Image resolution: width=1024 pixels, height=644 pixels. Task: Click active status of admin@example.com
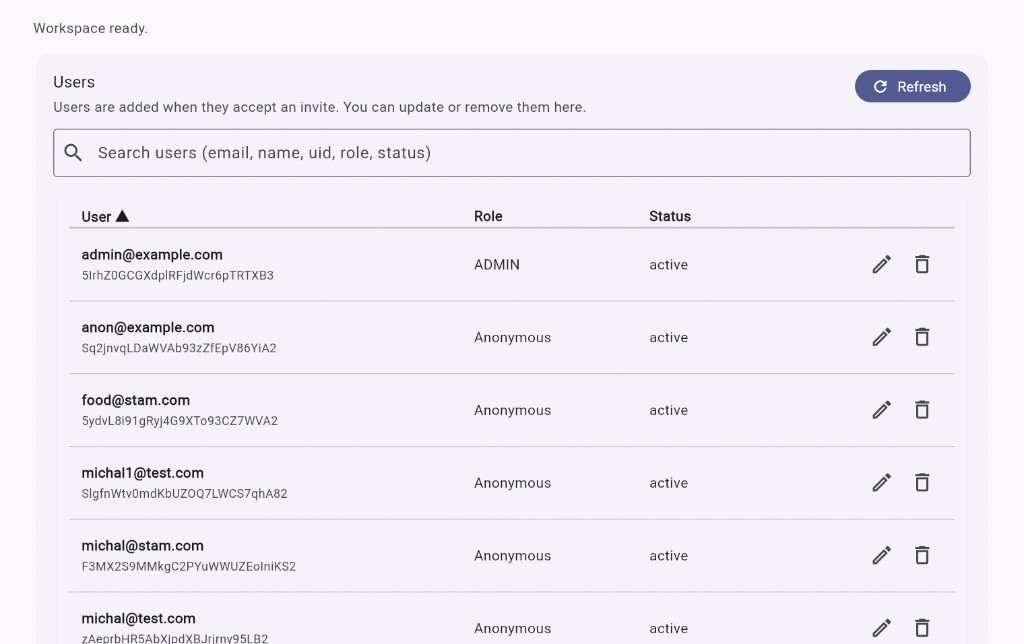(669, 265)
